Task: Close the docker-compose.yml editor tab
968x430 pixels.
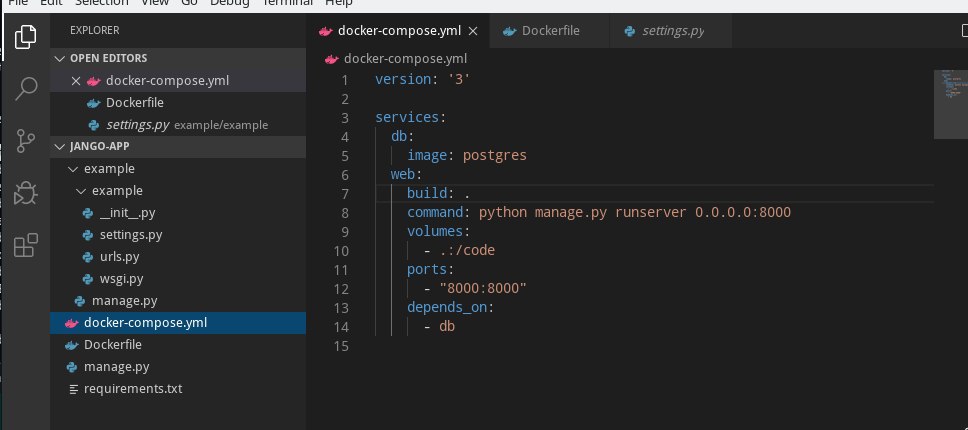Action: pos(473,31)
